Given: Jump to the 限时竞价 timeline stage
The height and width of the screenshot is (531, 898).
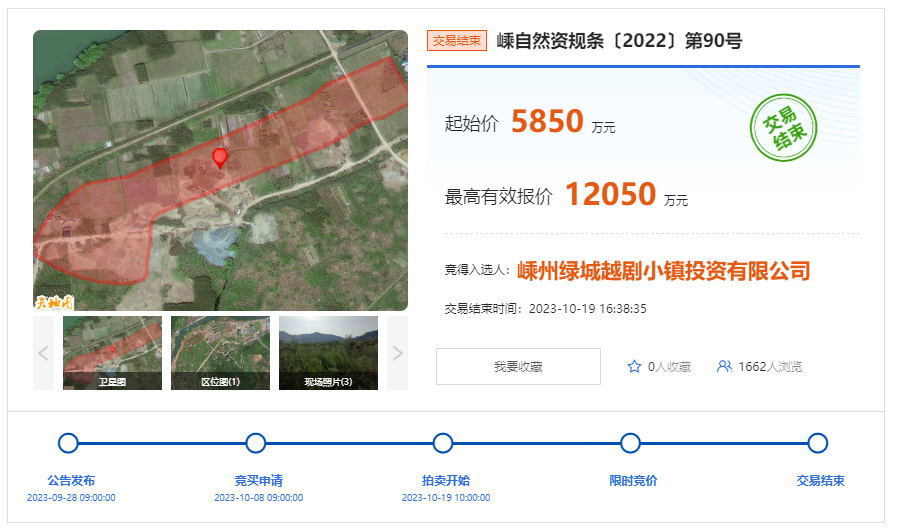Looking at the screenshot, I should 630,443.
